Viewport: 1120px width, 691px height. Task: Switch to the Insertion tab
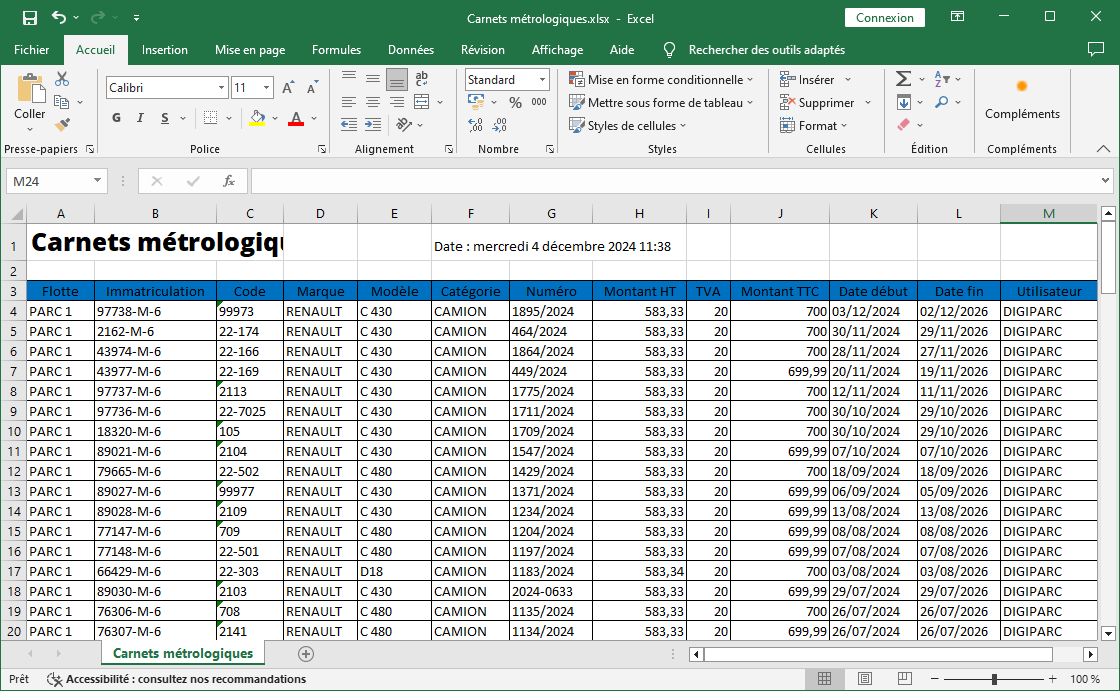tap(164, 49)
